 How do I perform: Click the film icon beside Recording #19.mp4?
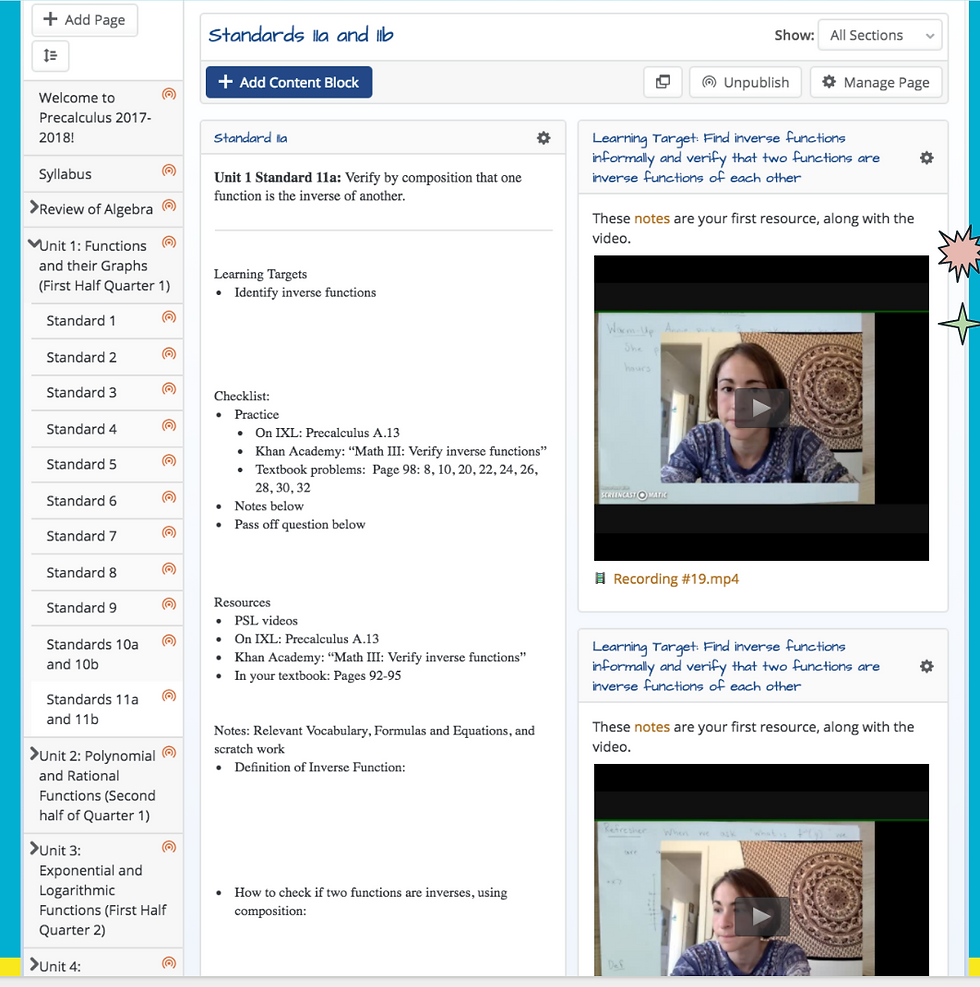click(x=600, y=578)
